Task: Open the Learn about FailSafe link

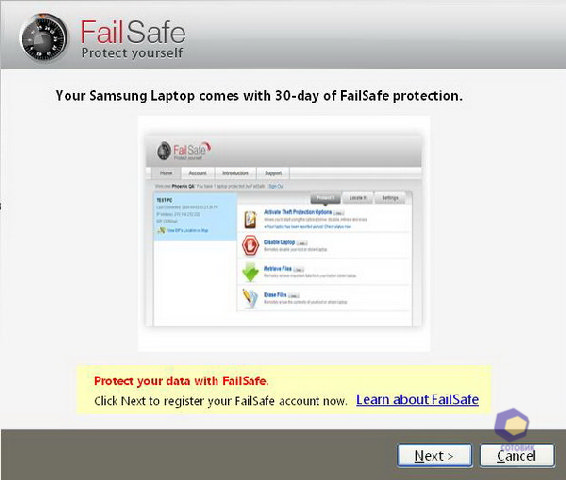Action: coord(417,400)
